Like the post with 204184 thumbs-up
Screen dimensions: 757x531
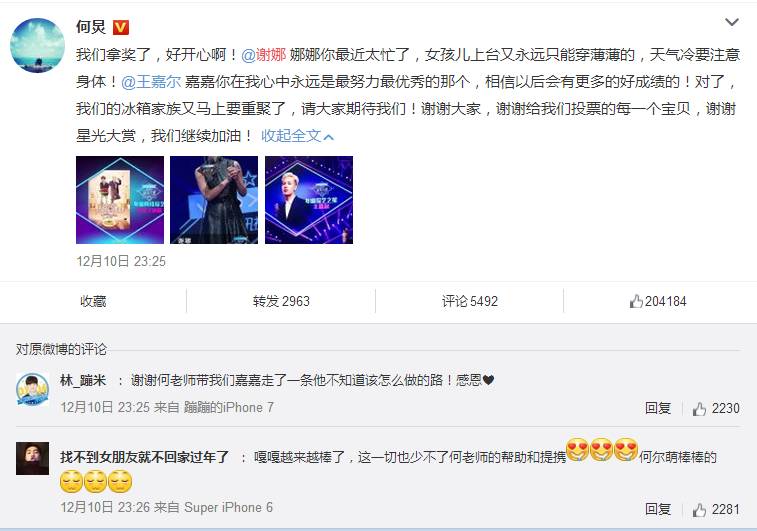658,301
